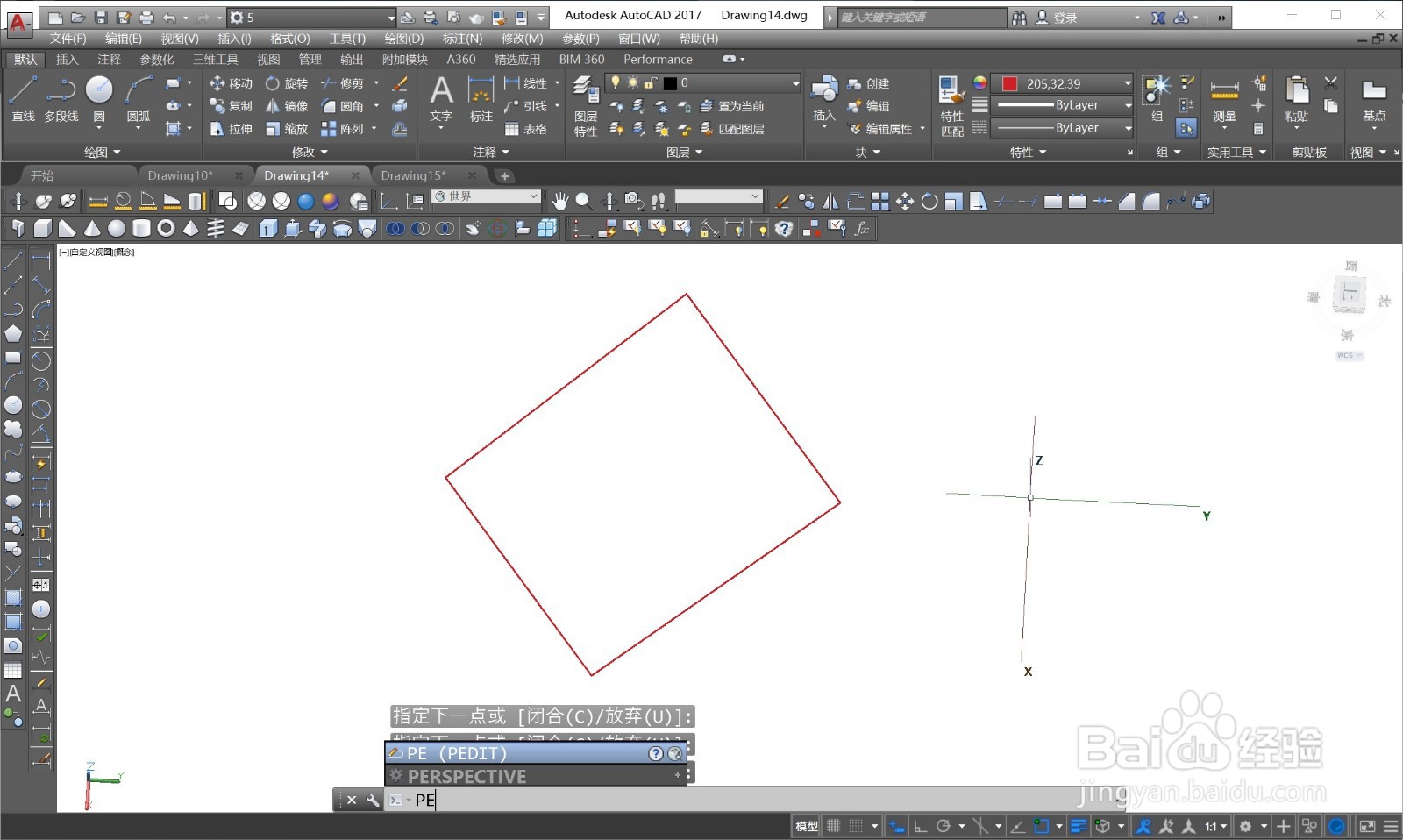Open the Draw 绘图(D) menu

tap(403, 39)
